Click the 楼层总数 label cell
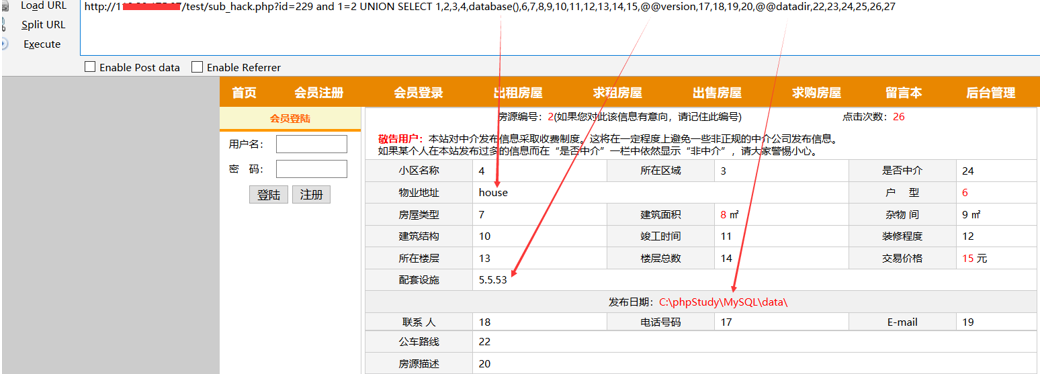Viewport: 1041px width, 374px height. [661, 258]
